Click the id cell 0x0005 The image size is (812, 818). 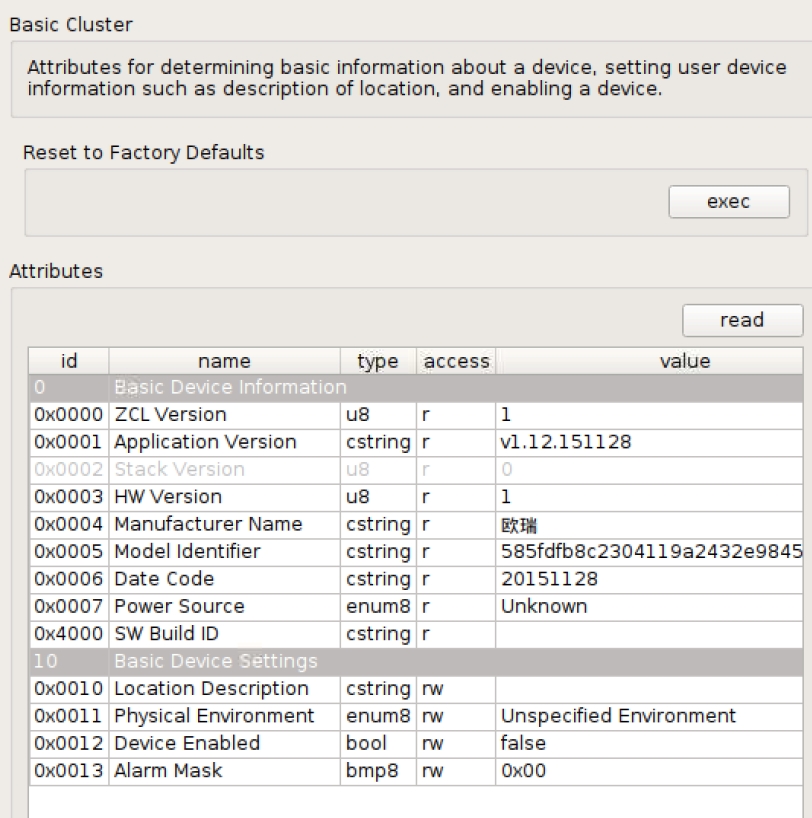pyautogui.click(x=68, y=551)
